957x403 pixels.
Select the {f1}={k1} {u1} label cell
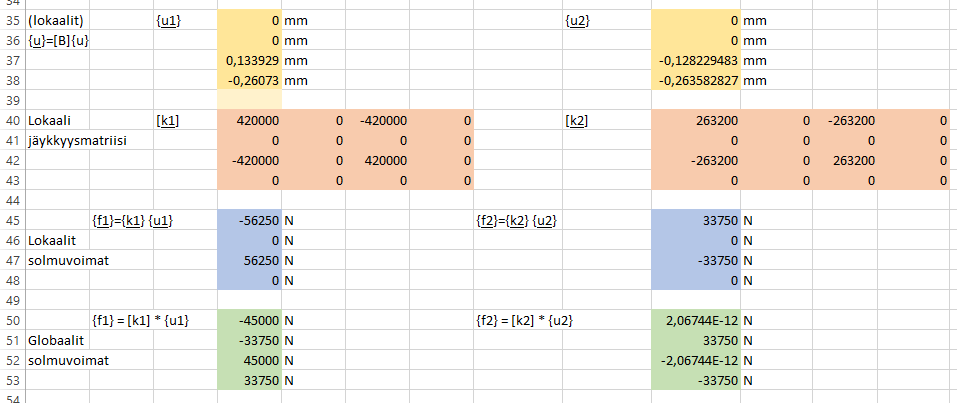(132, 220)
